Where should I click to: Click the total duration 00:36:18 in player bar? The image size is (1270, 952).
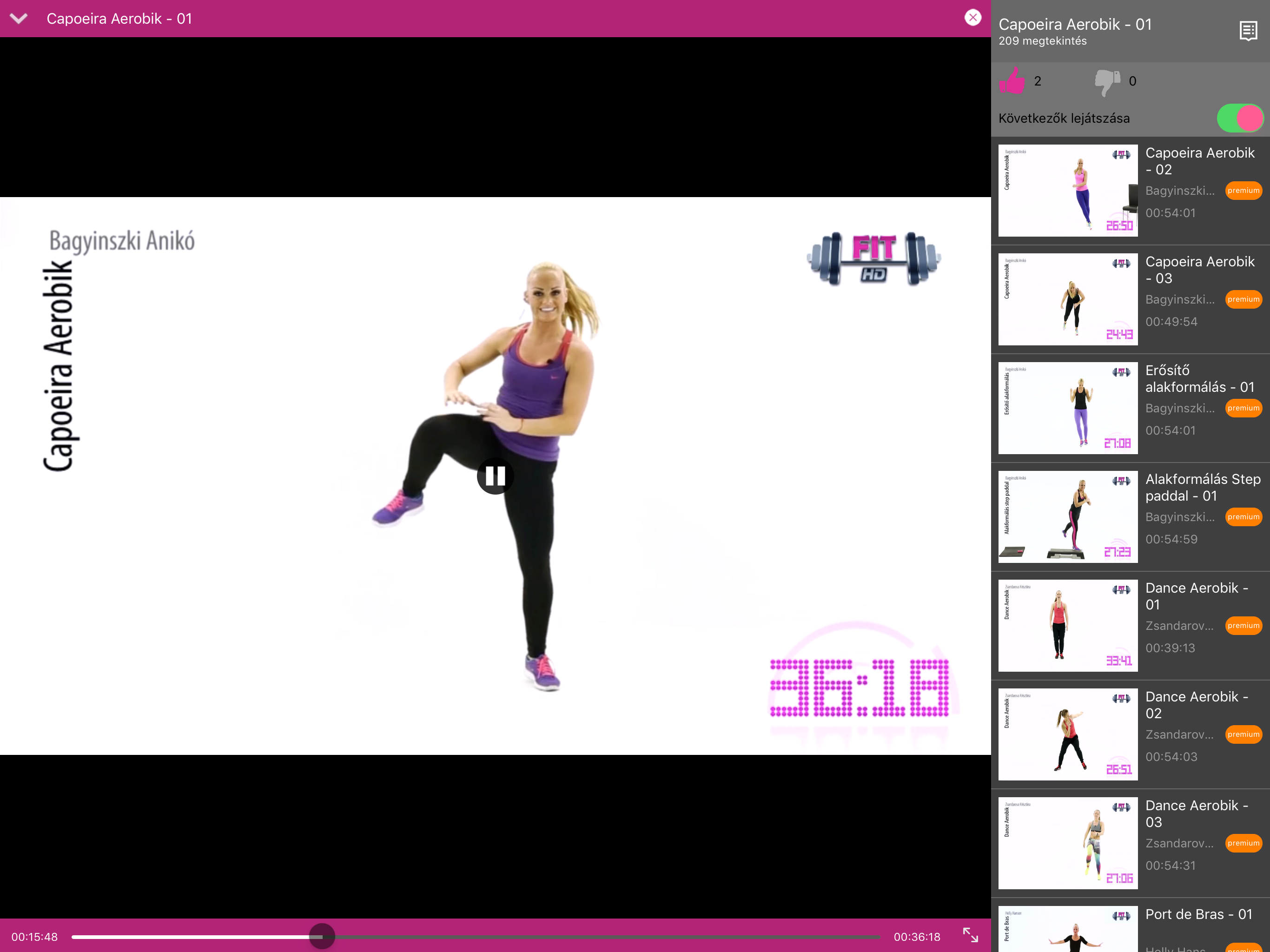(917, 937)
